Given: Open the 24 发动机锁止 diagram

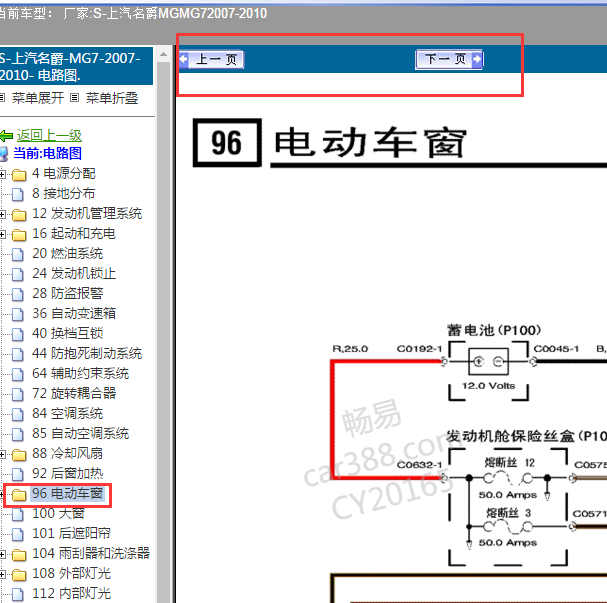Looking at the screenshot, I should pos(74,274).
